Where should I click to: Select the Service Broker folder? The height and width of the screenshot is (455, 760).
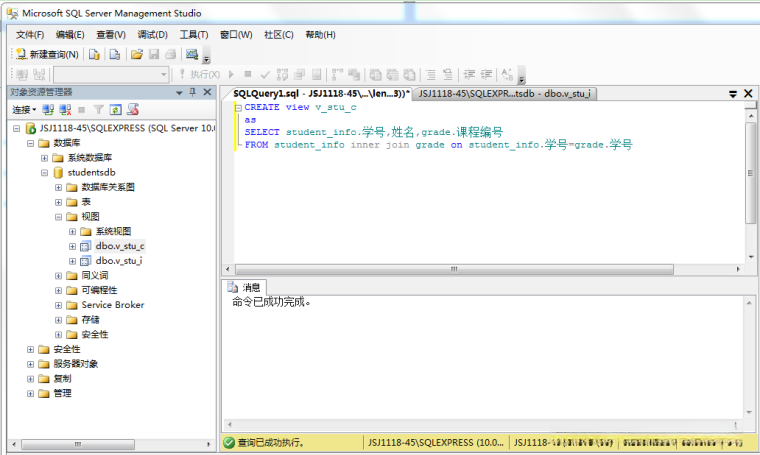pyautogui.click(x=112, y=305)
